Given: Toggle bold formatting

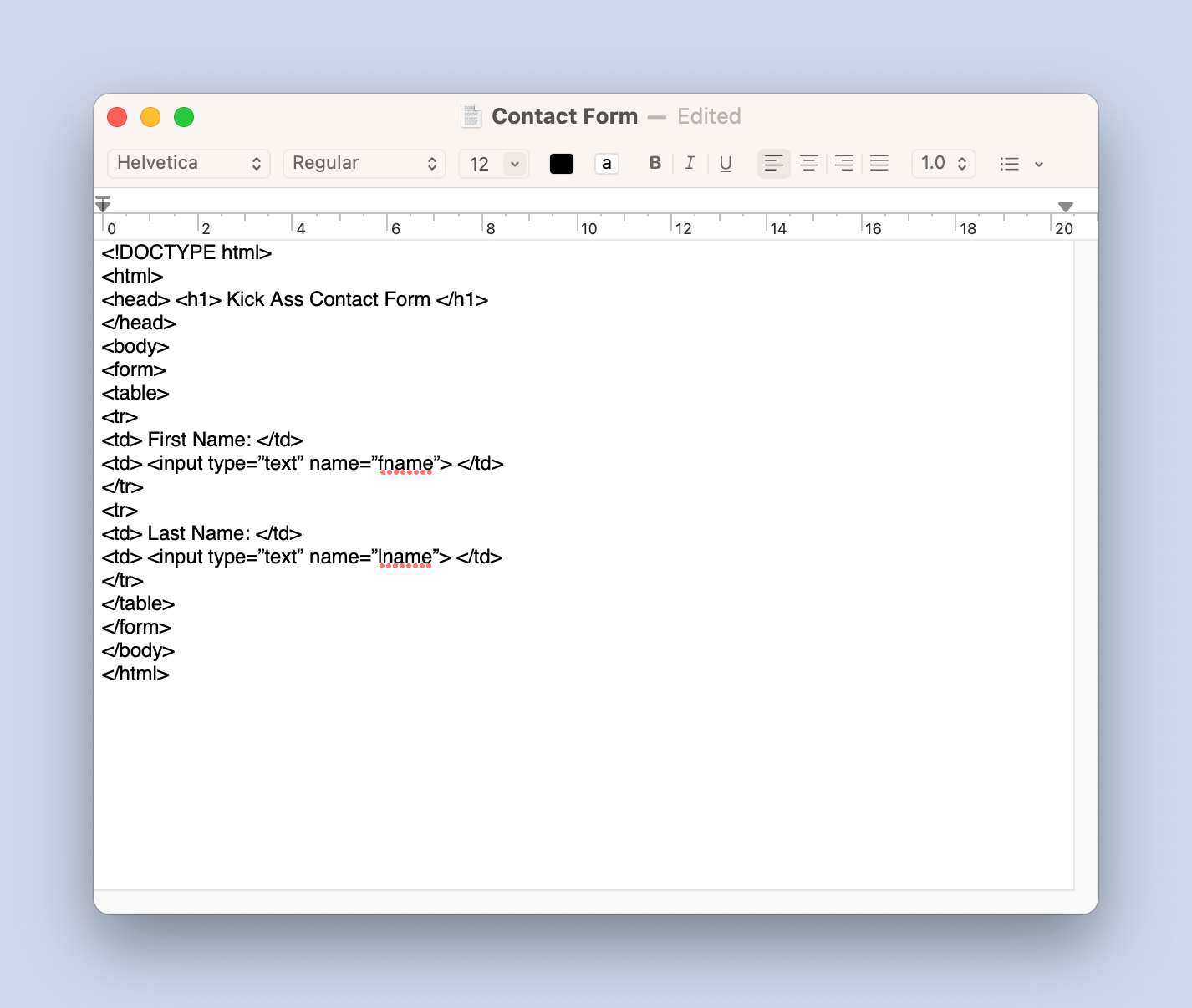Looking at the screenshot, I should [x=655, y=163].
